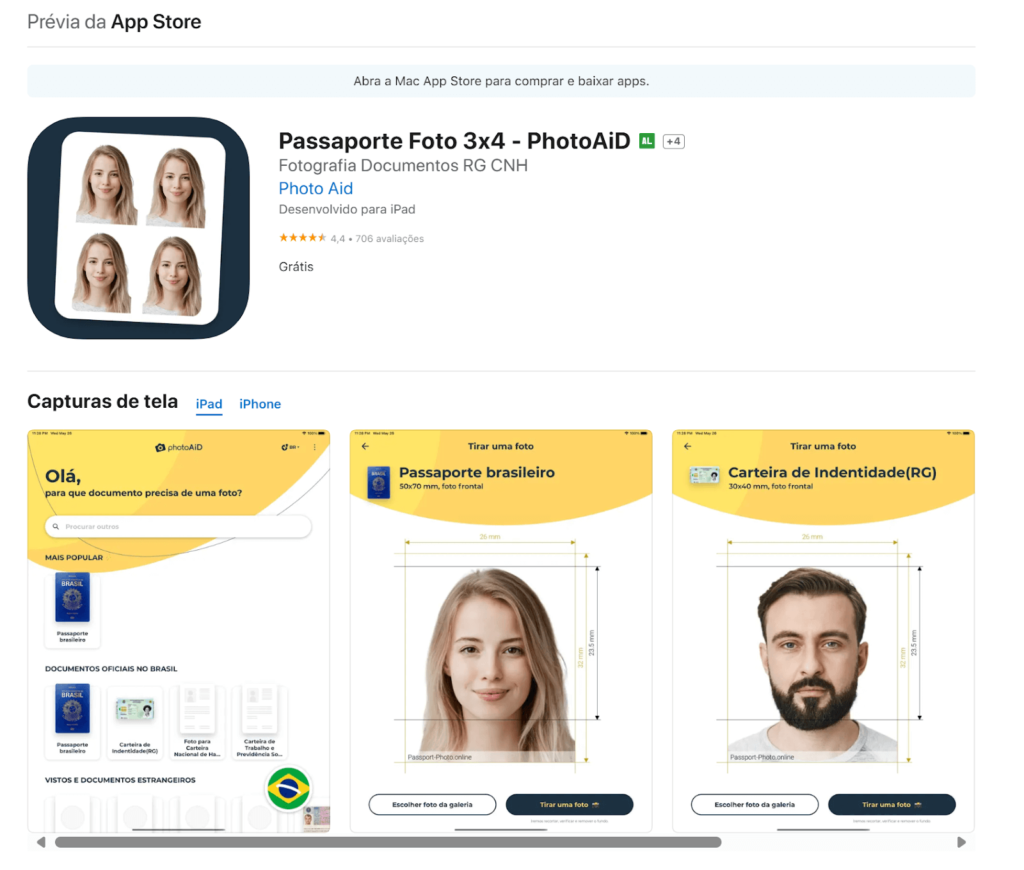
Task: Select Carteira de Trabalho e Previdência card
Action: pyautogui.click(x=259, y=721)
